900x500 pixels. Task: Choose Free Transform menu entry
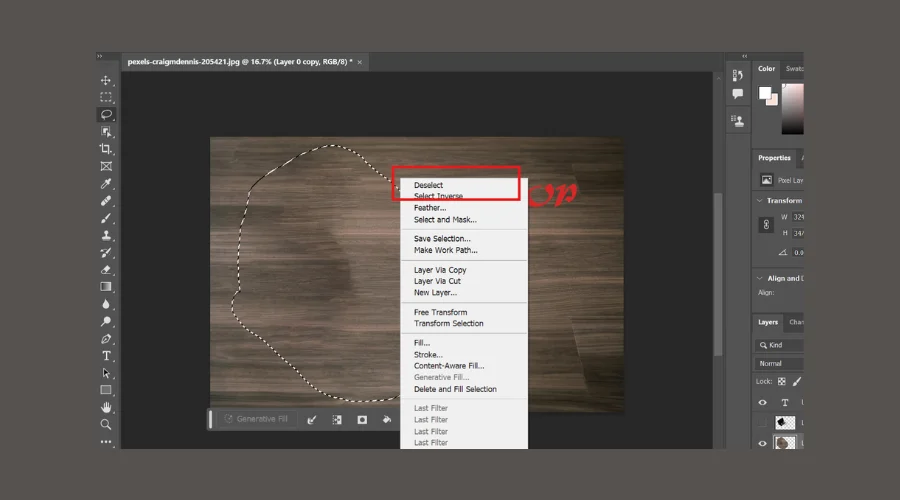pos(440,312)
